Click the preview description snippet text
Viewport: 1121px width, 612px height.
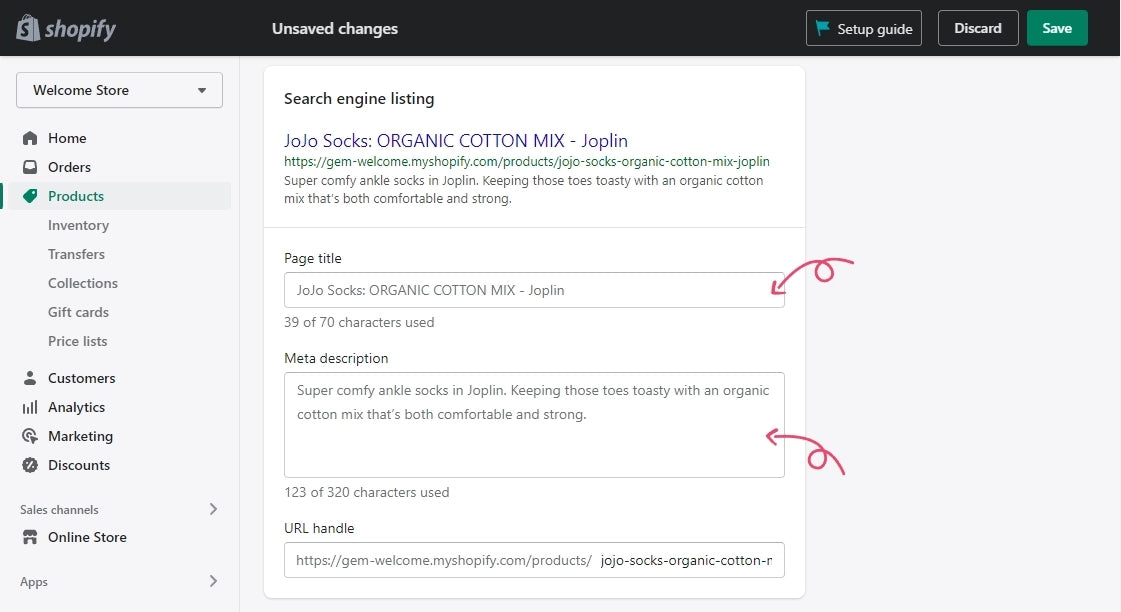[x=523, y=189]
